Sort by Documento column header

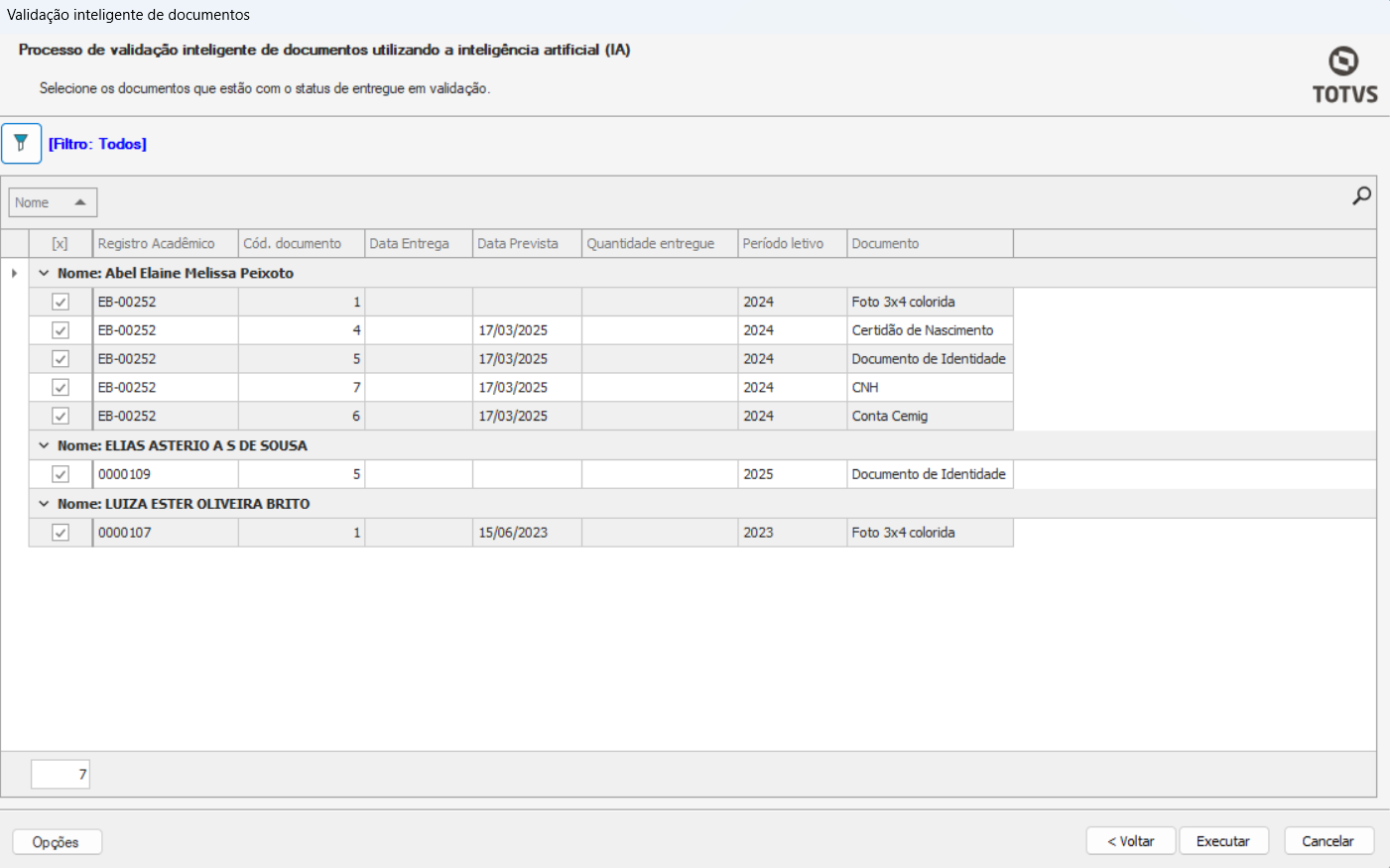[x=931, y=244]
